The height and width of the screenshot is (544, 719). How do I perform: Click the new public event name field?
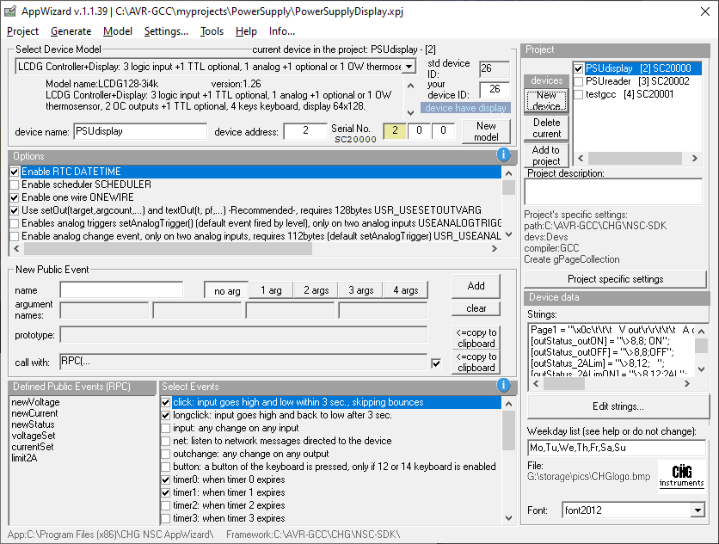point(121,290)
